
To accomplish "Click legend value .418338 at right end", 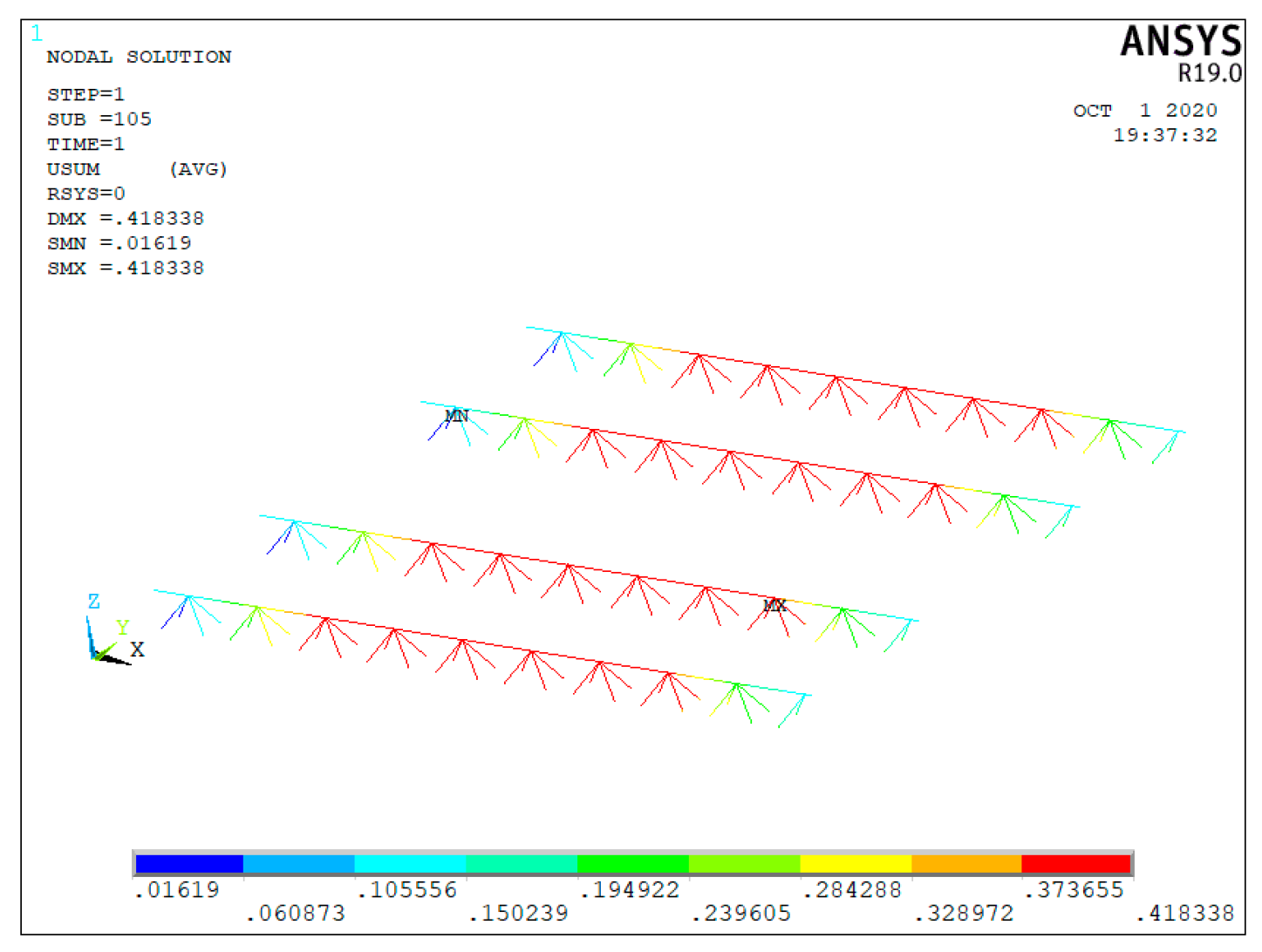I will (1185, 914).
